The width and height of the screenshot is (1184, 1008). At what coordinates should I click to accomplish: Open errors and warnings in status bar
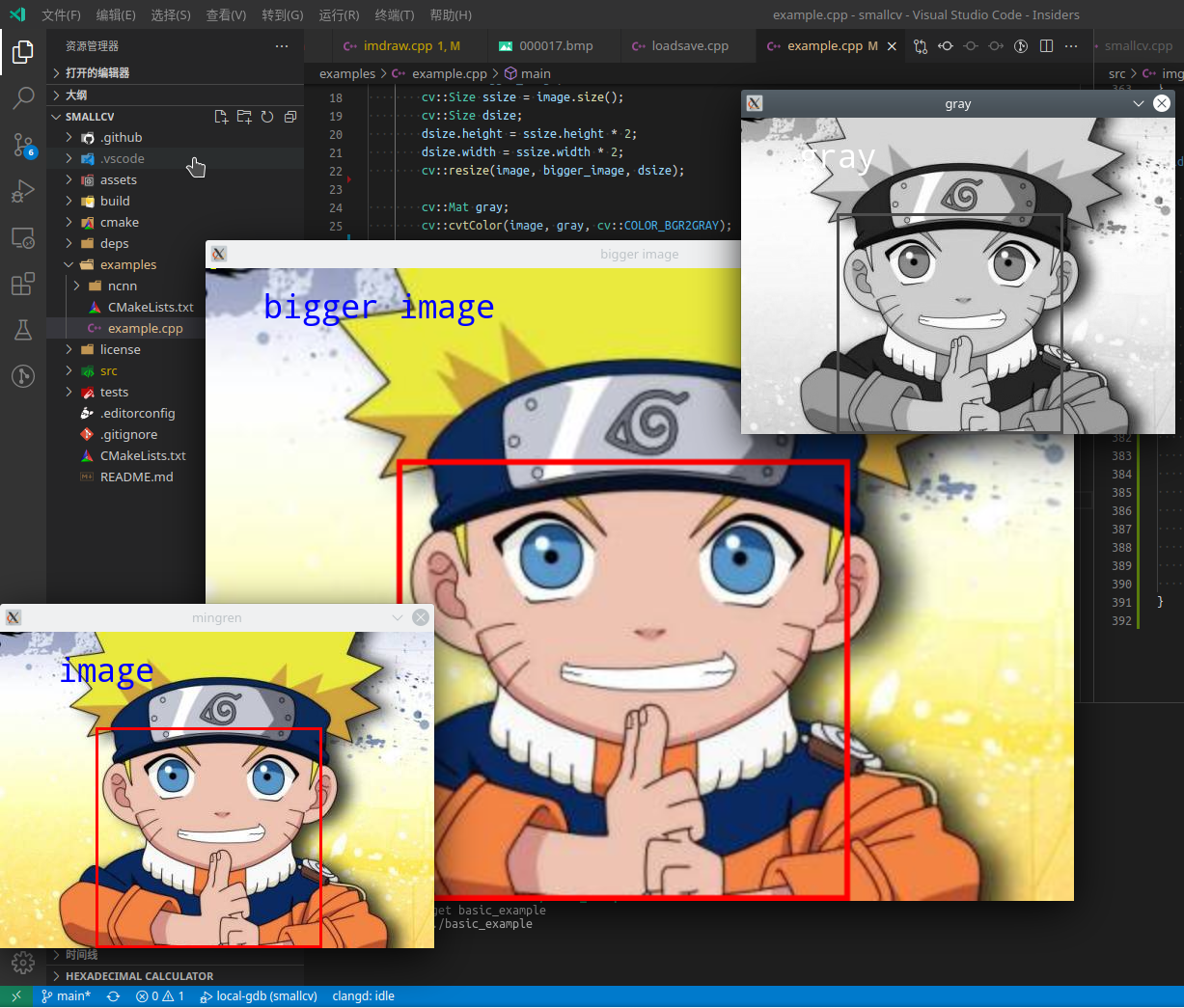[x=160, y=996]
